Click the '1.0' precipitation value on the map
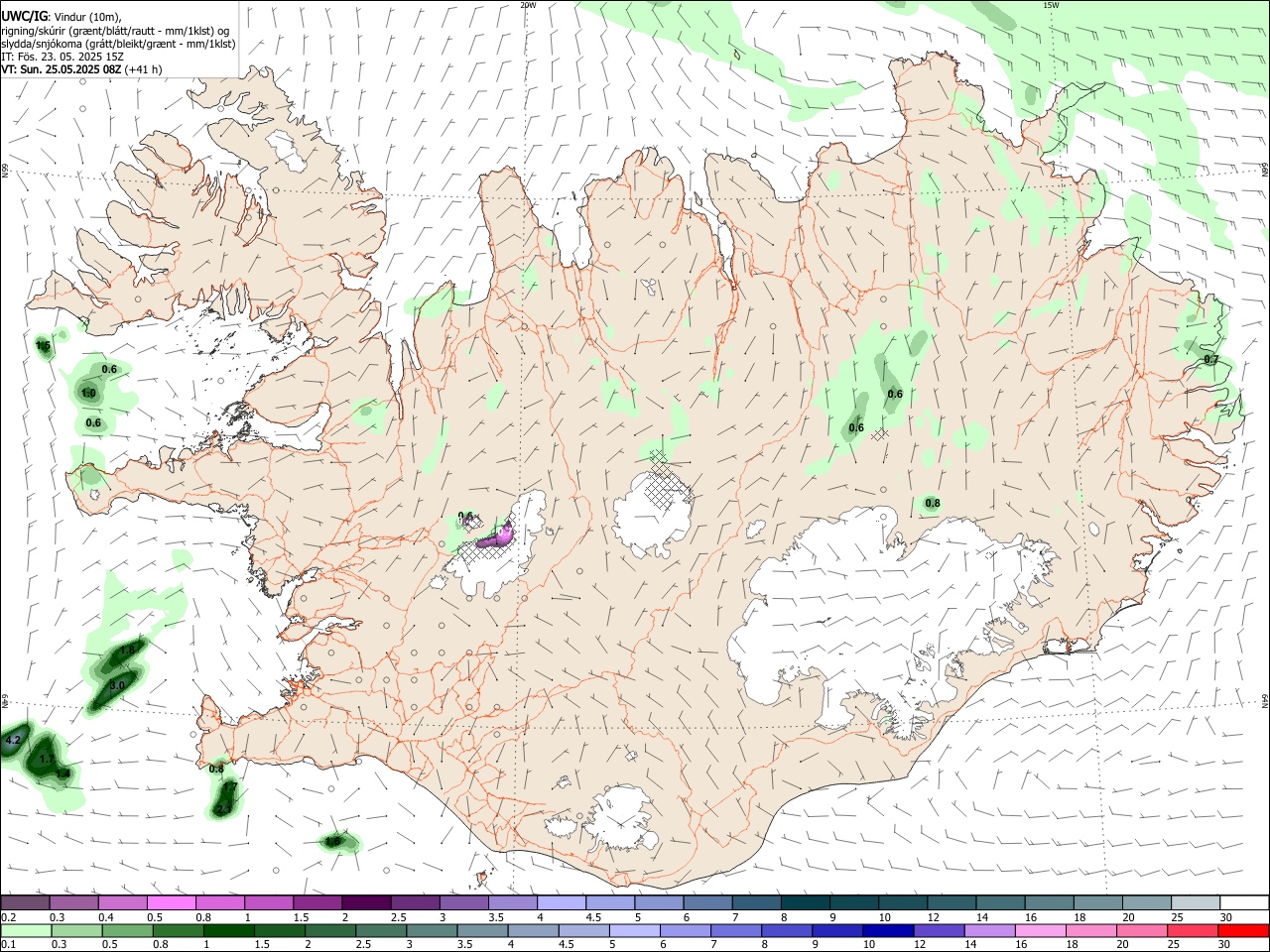Image resolution: width=1270 pixels, height=952 pixels. 88,394
